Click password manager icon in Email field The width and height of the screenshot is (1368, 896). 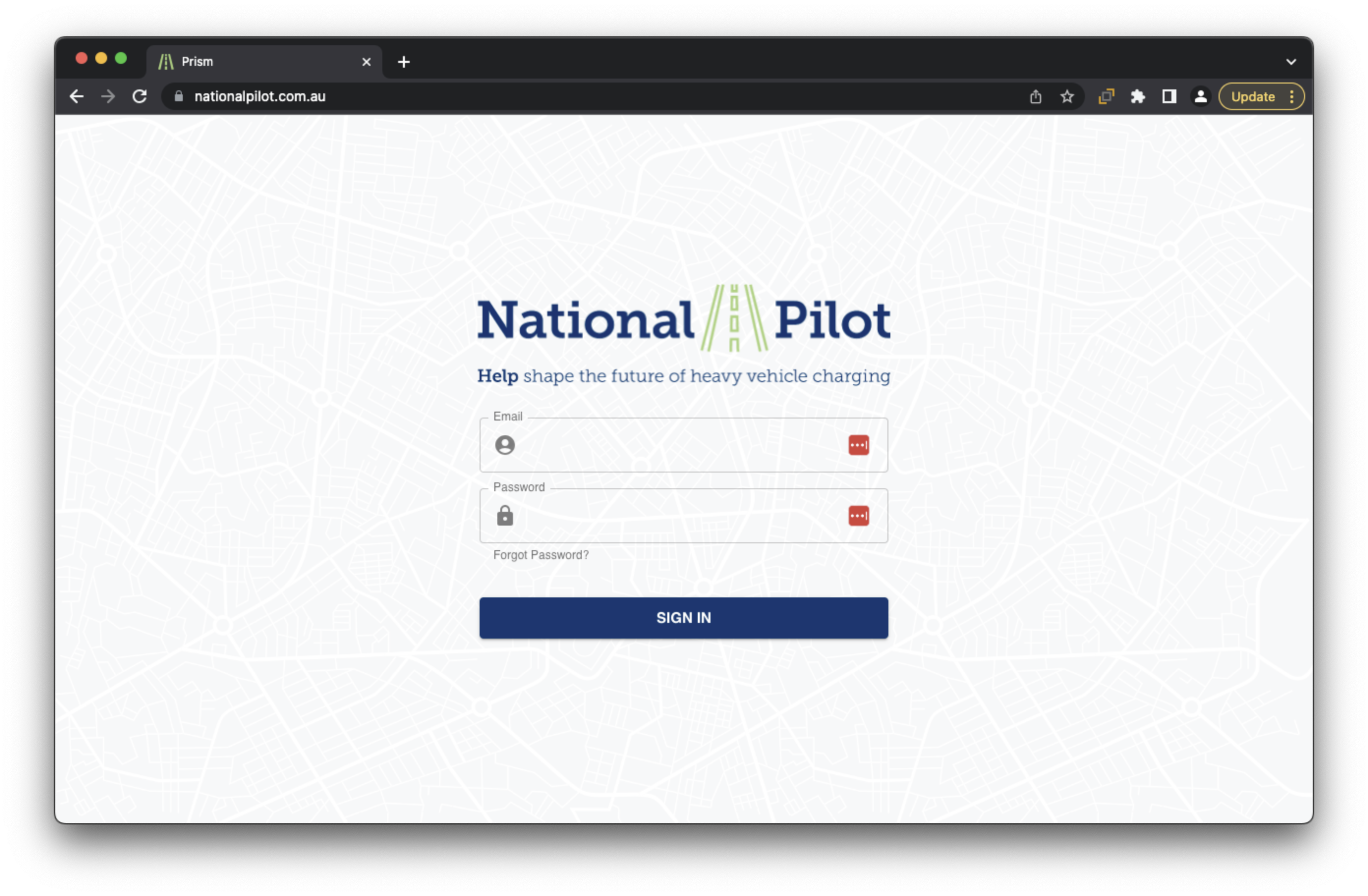tap(858, 445)
